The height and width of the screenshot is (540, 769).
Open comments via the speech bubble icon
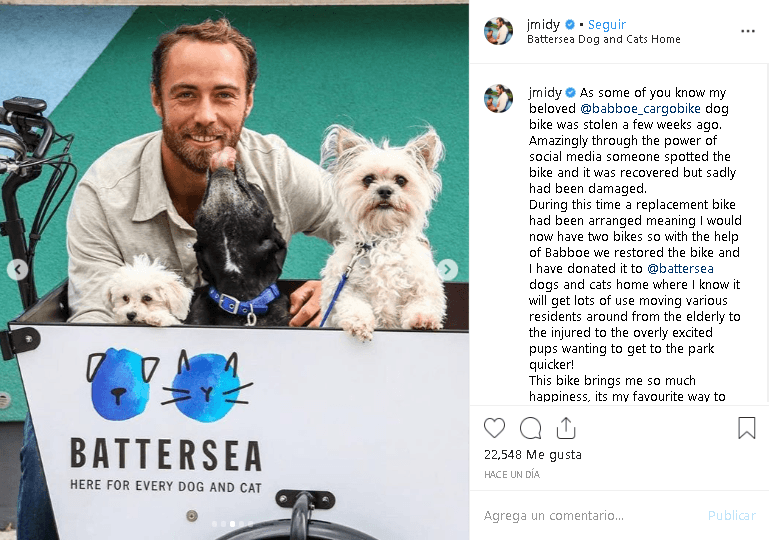(531, 428)
